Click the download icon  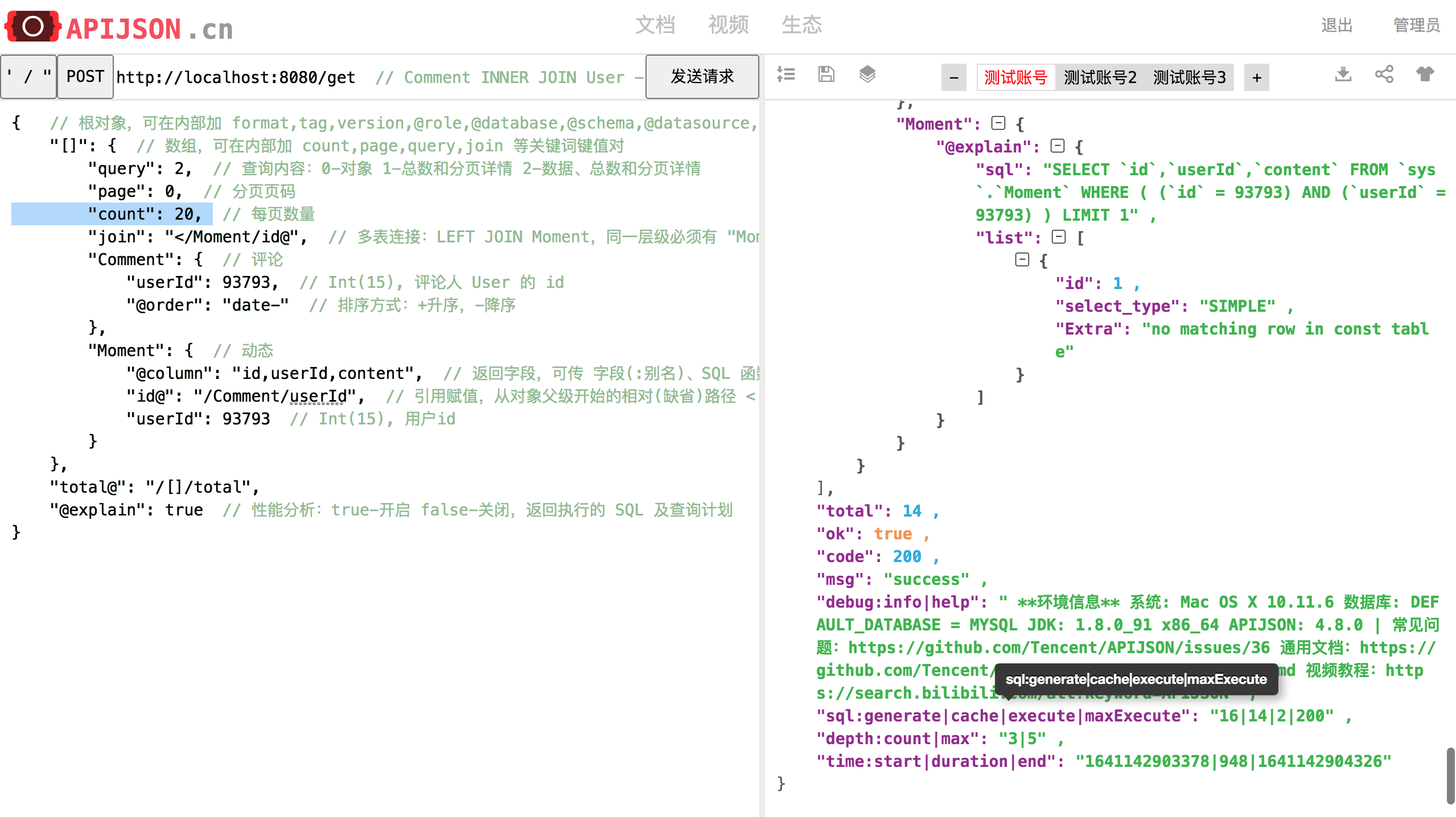click(1343, 74)
